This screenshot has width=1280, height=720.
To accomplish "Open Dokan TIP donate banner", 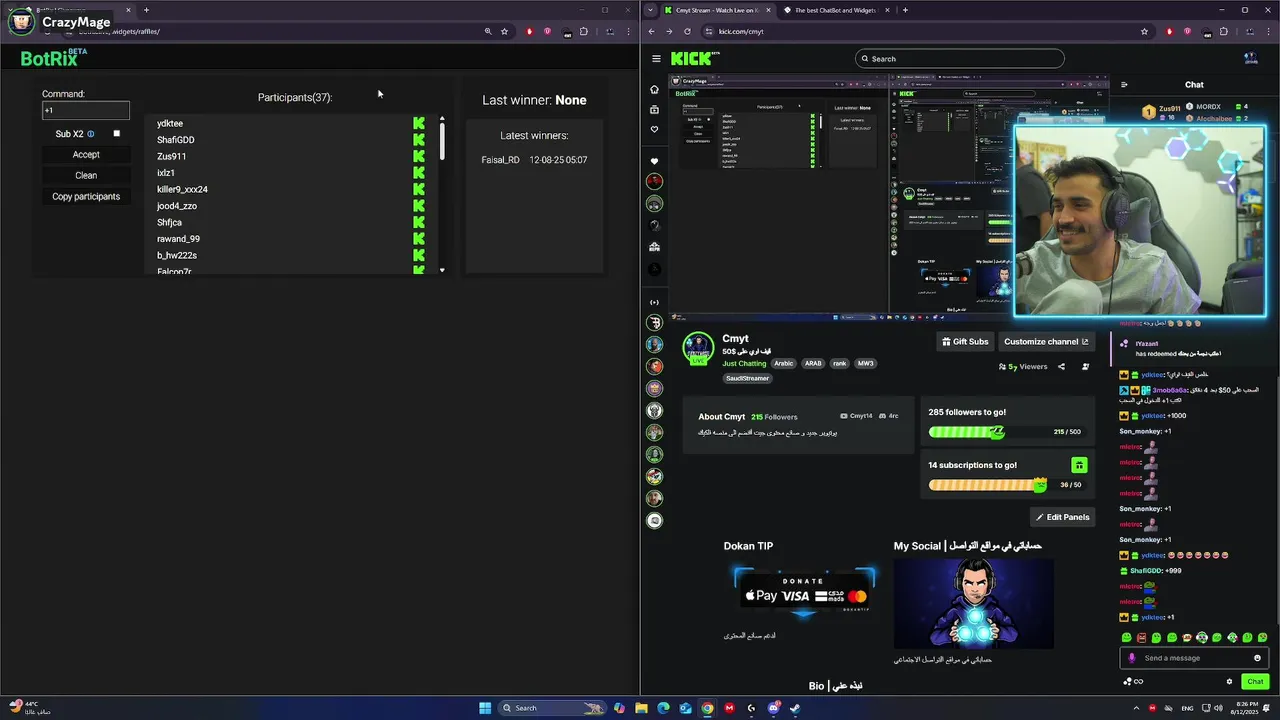I will click(803, 594).
